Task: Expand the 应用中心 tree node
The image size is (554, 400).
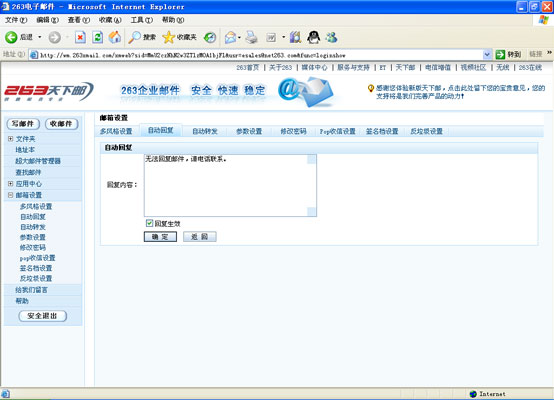Action: (x=11, y=184)
